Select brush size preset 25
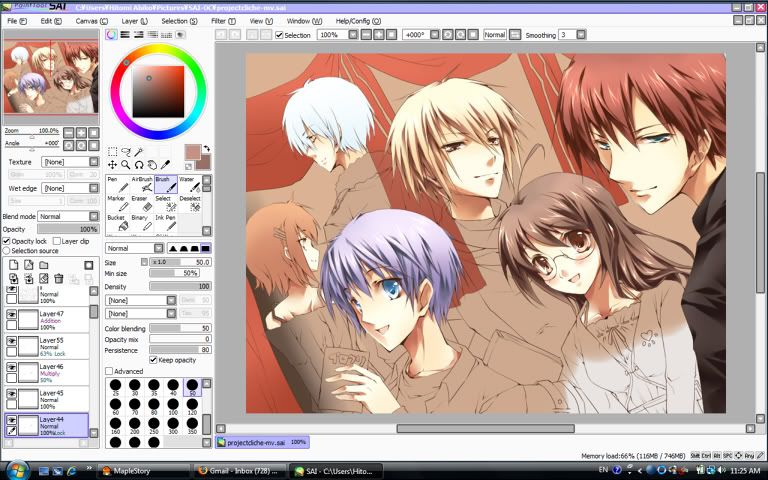Screen dimensions: 768x480 pyautogui.click(x=116, y=386)
